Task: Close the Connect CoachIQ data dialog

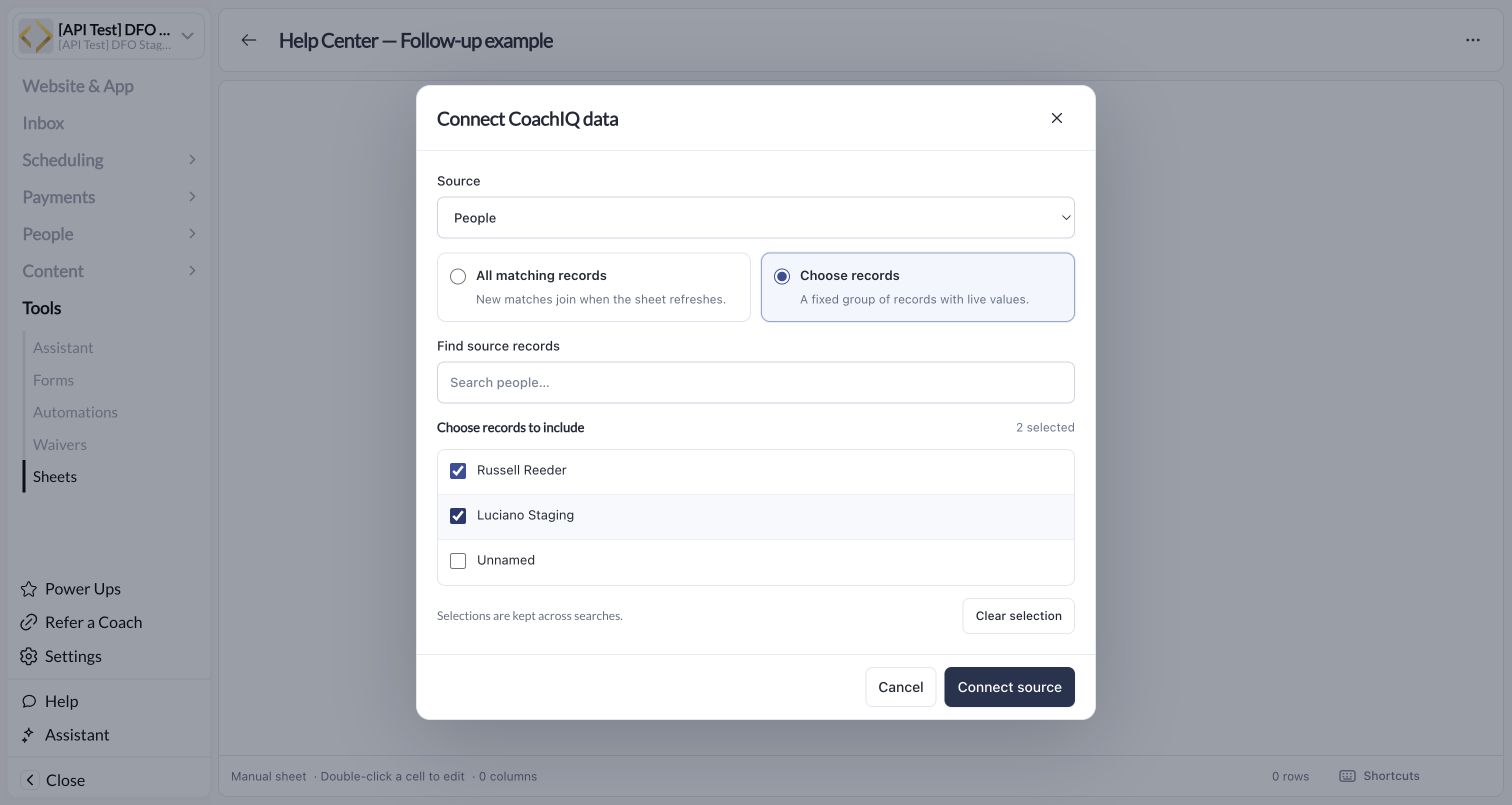Action: tap(1056, 118)
